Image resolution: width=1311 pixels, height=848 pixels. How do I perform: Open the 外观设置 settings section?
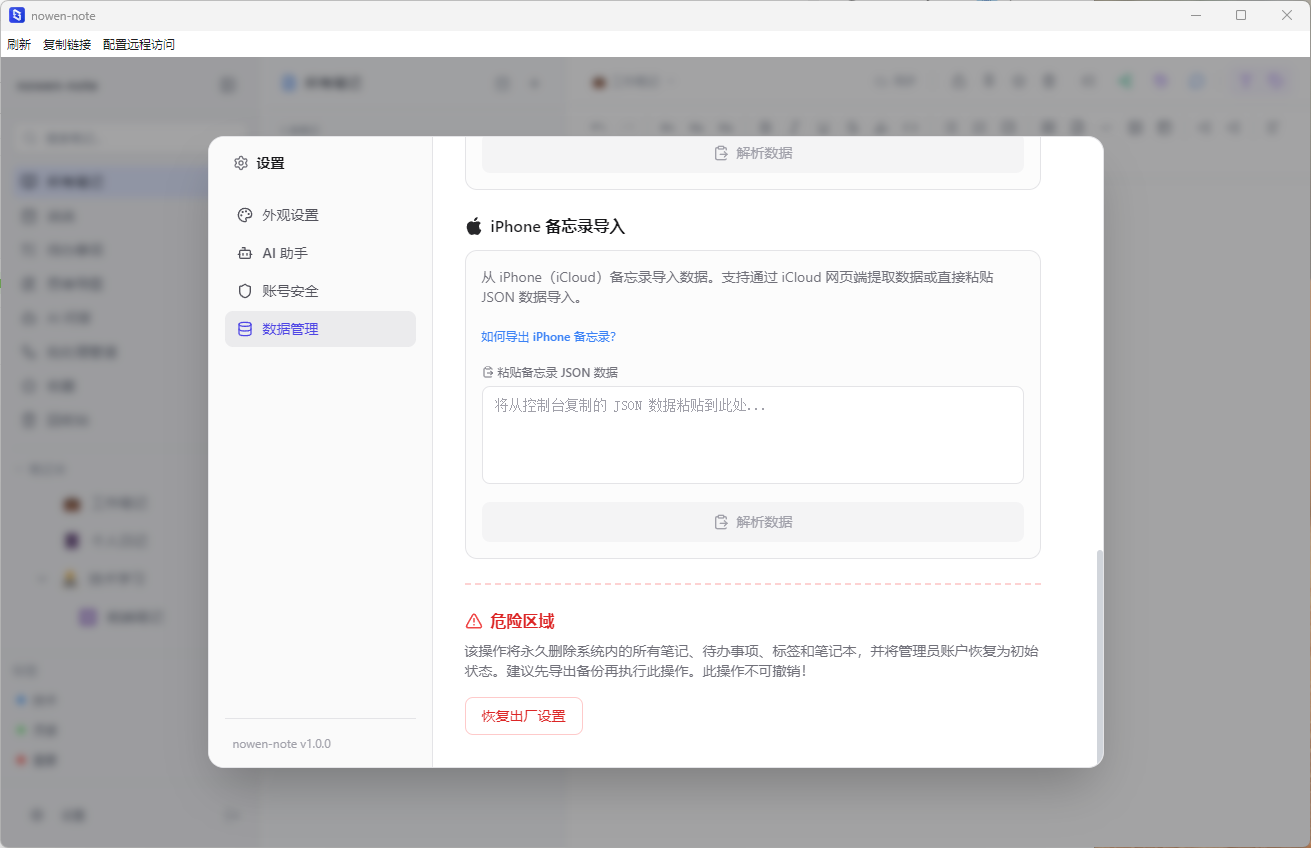click(320, 215)
